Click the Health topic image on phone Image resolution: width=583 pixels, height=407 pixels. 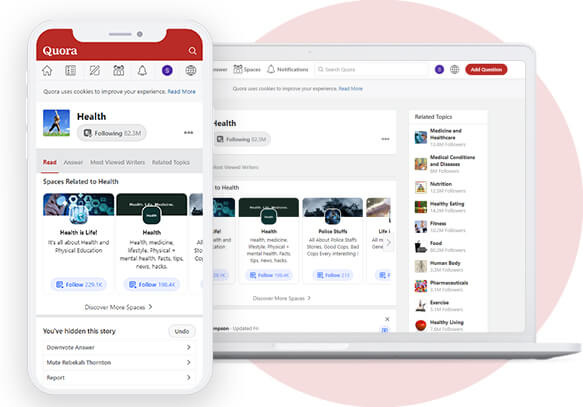pyautogui.click(x=56, y=123)
